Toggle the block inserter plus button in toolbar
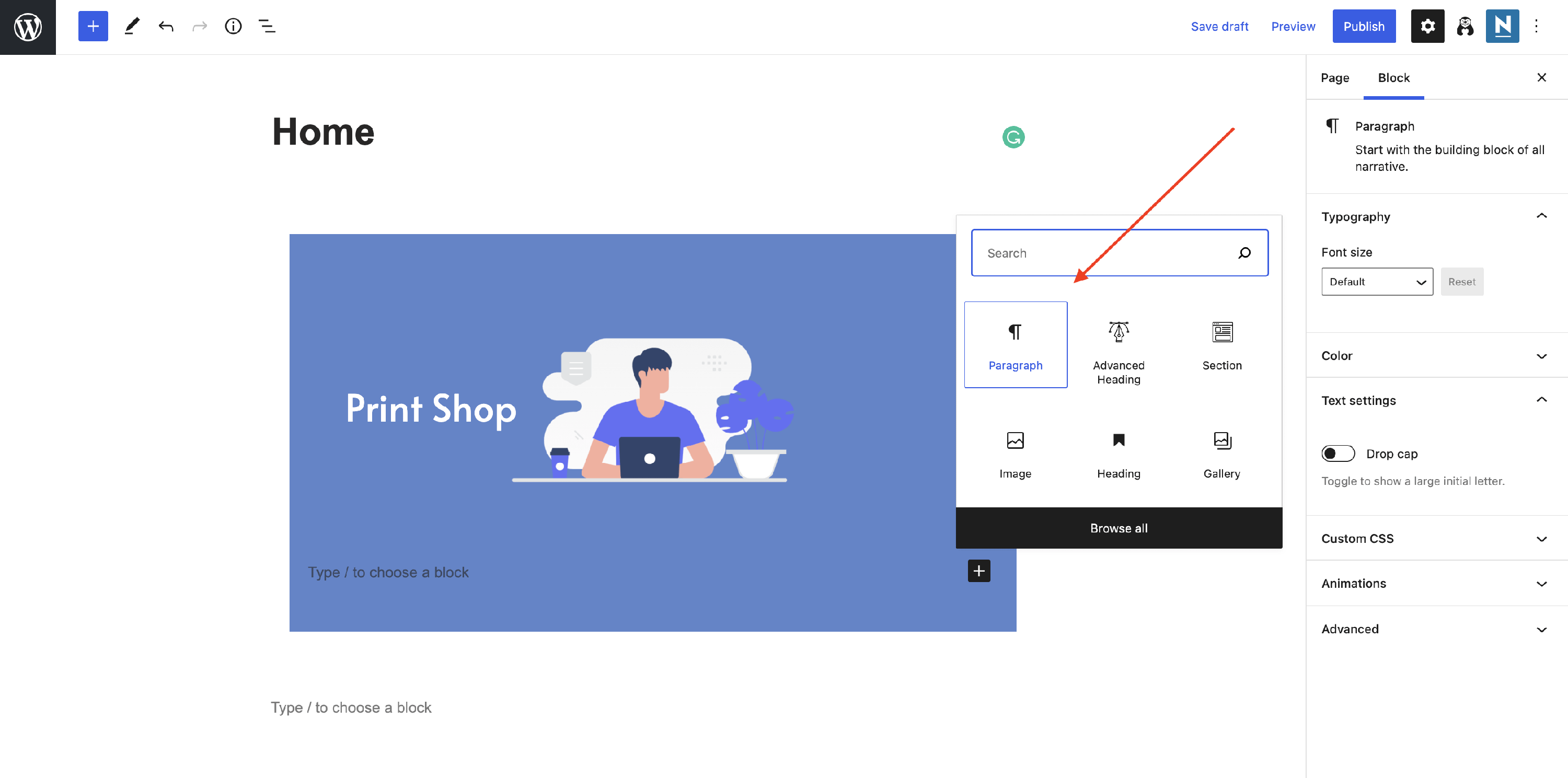This screenshot has height=778, width=1568. point(93,26)
